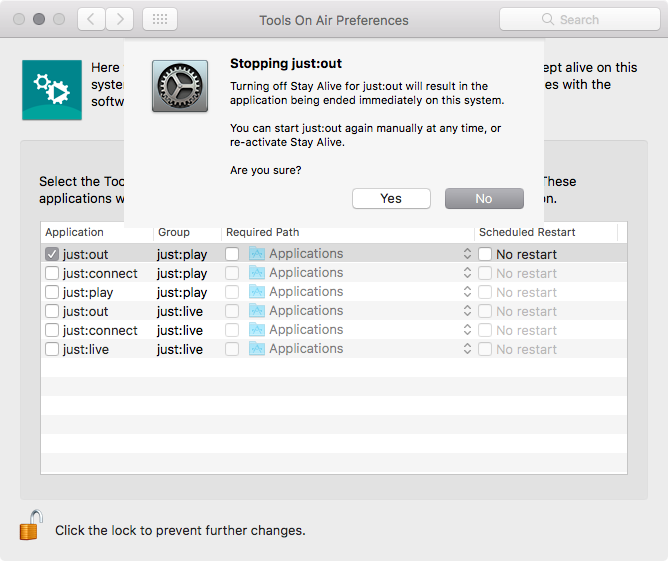Enable Stay Alive checkbox for just:play application

(52, 292)
